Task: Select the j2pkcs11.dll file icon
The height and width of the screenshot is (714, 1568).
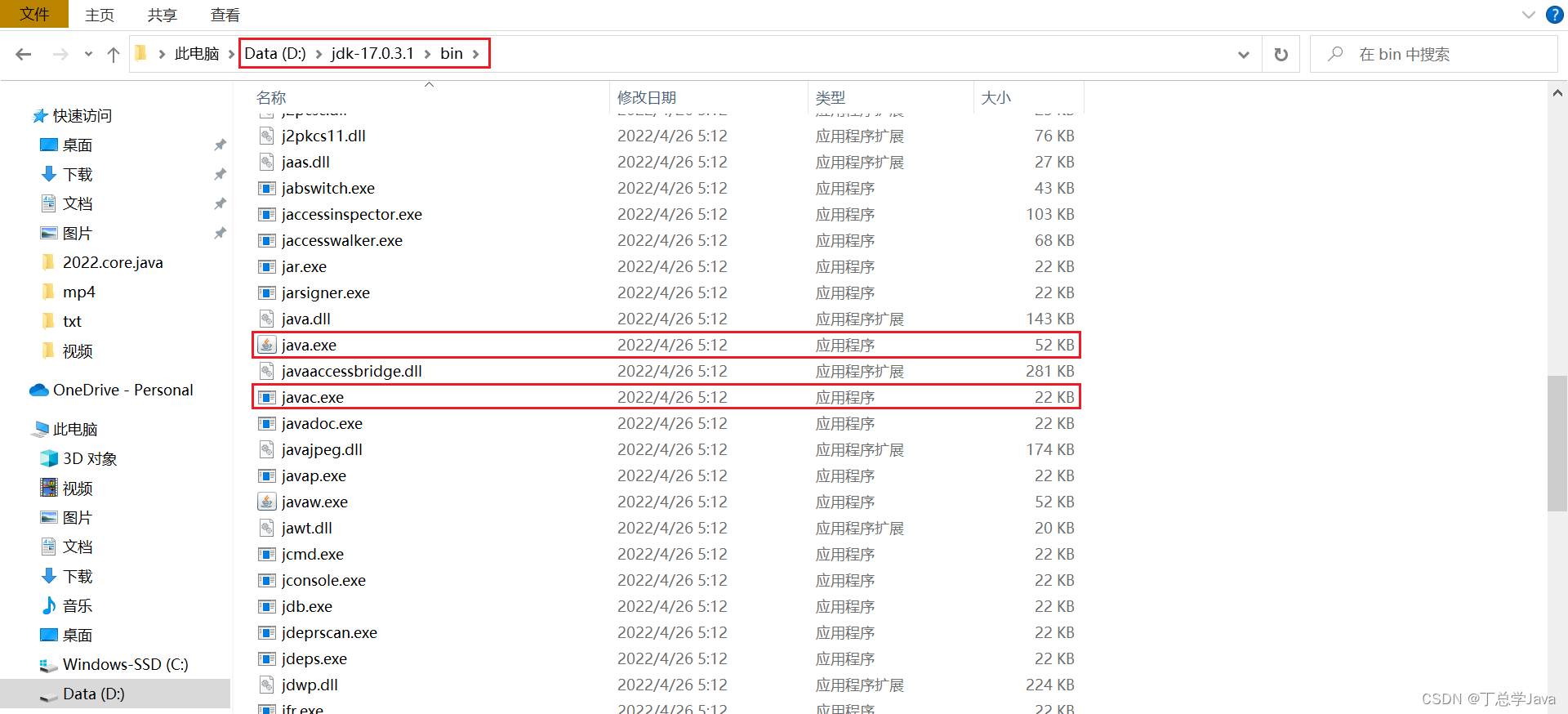Action: click(267, 136)
